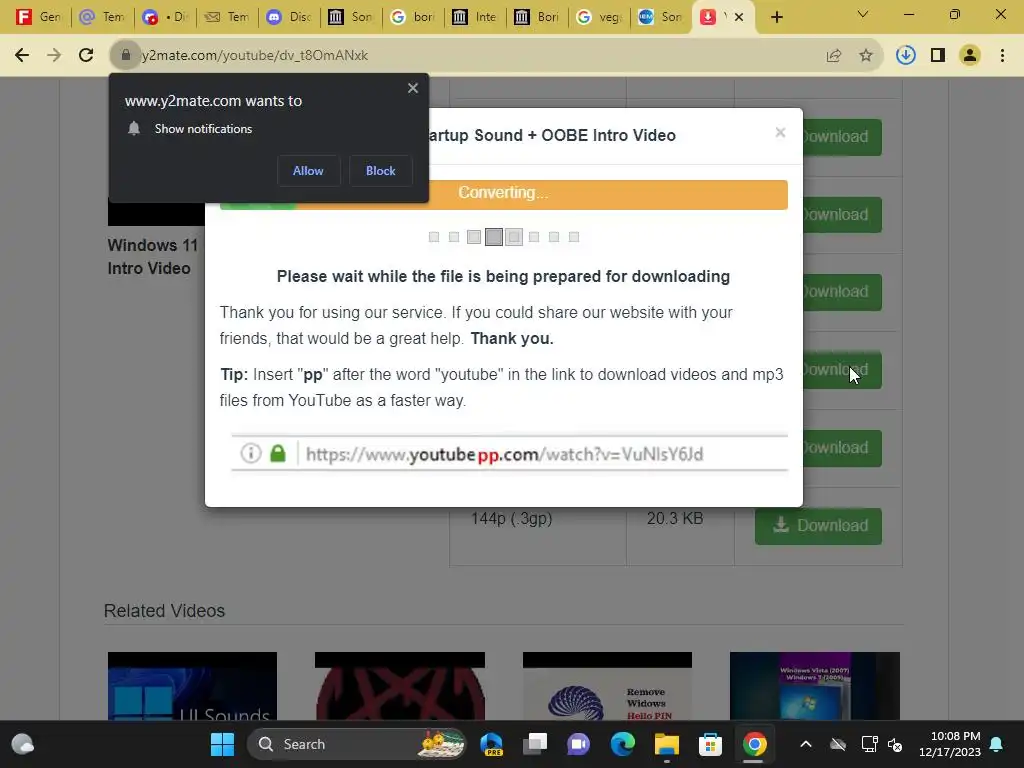This screenshot has height=768, width=1024.
Task: Allow y2mate notifications
Action: pyautogui.click(x=308, y=170)
